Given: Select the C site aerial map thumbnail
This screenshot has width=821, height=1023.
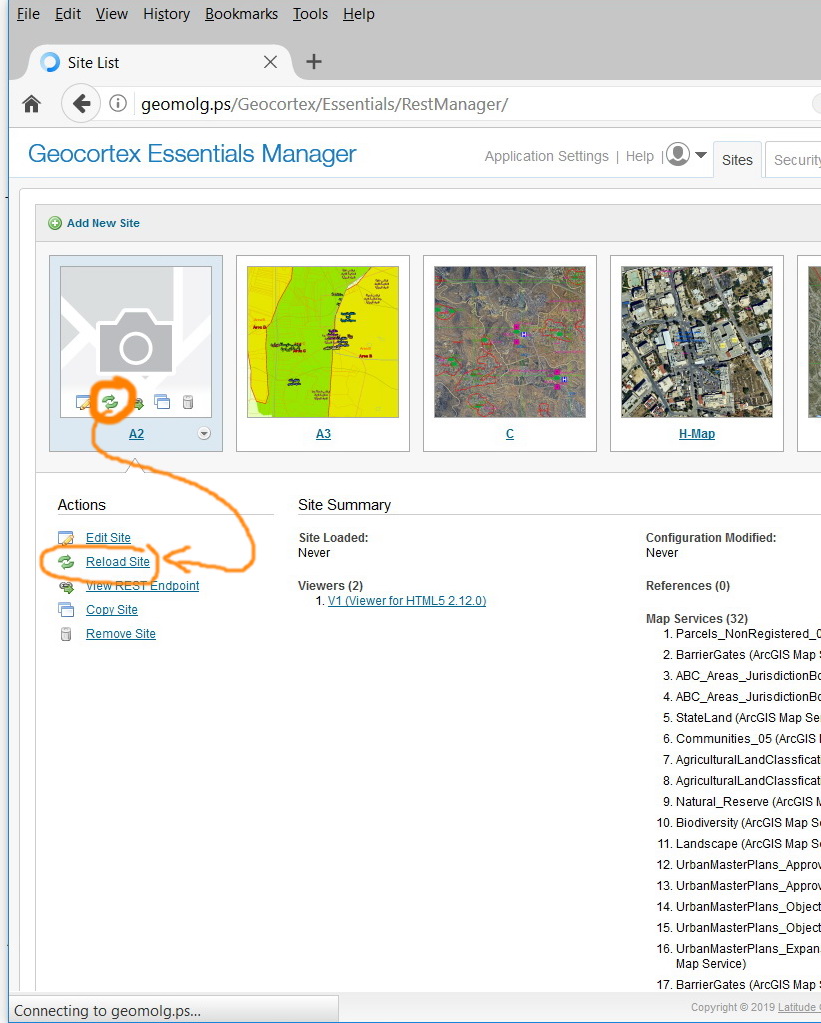Looking at the screenshot, I should tap(510, 341).
